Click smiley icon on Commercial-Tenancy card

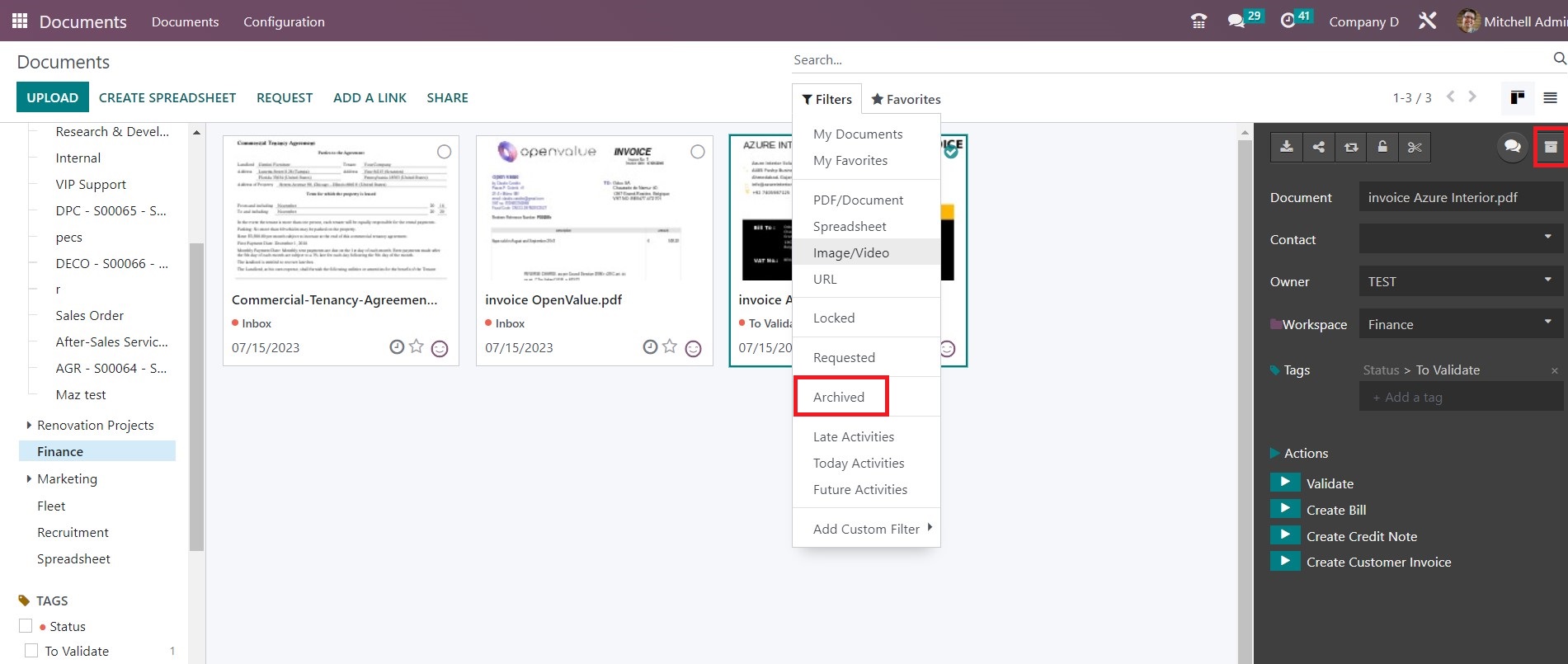pos(440,349)
